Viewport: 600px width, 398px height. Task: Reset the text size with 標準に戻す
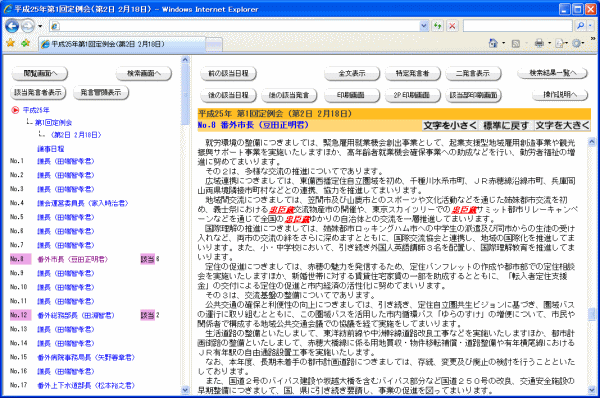pos(506,126)
